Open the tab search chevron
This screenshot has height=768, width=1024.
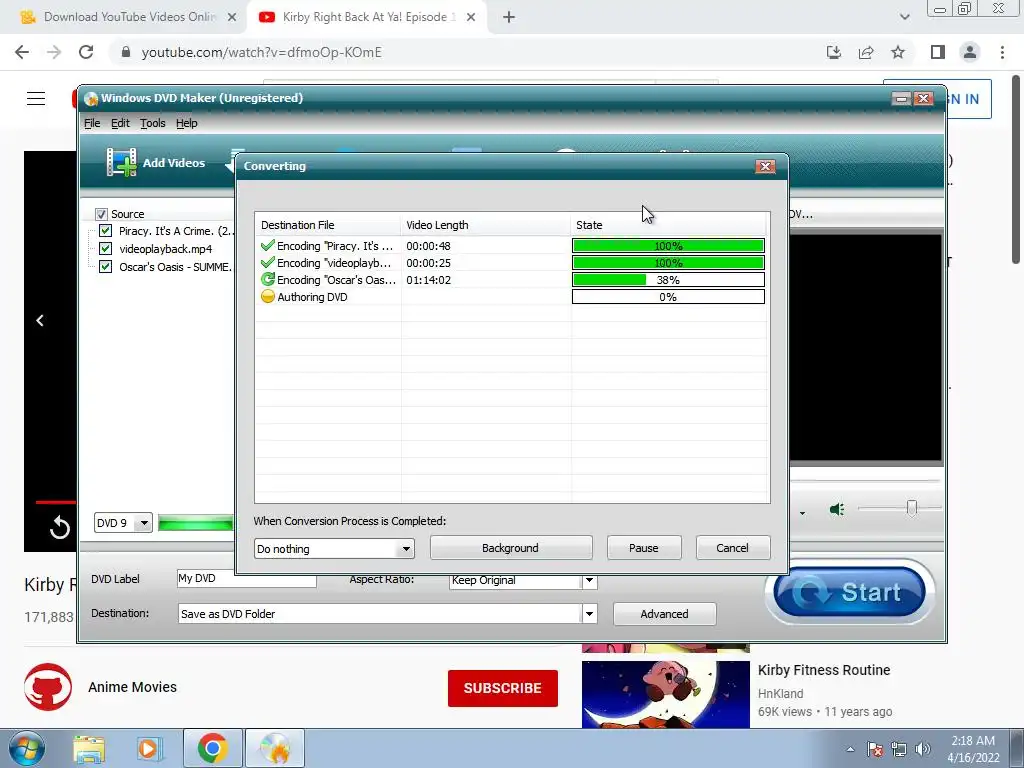(x=904, y=18)
